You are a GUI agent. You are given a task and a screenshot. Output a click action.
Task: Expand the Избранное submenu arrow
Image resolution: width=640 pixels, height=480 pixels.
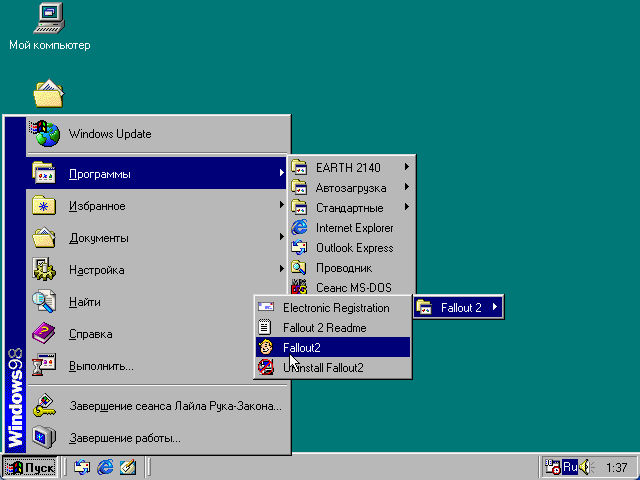(x=282, y=204)
